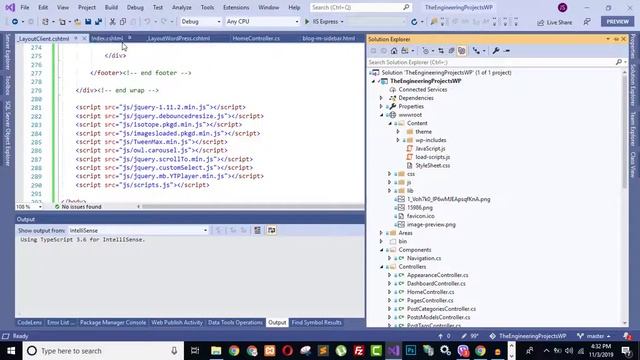Viewport: 640px width, 360px height.
Task: Click the search magnifier in Quick Launch box
Action: point(406,7)
